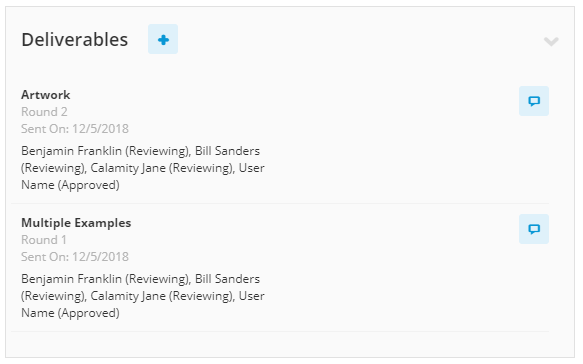This screenshot has width=583, height=364.
Task: Click the Sent On date under Artwork
Action: pyautogui.click(x=75, y=129)
